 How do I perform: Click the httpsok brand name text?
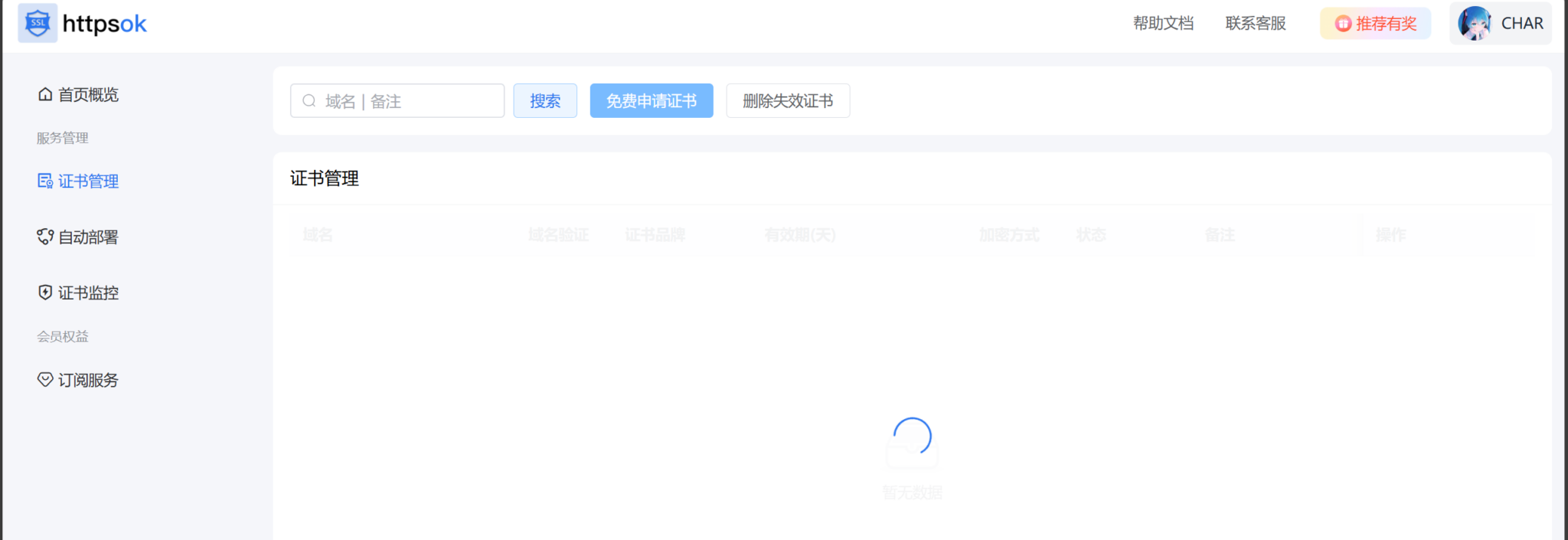[x=104, y=24]
